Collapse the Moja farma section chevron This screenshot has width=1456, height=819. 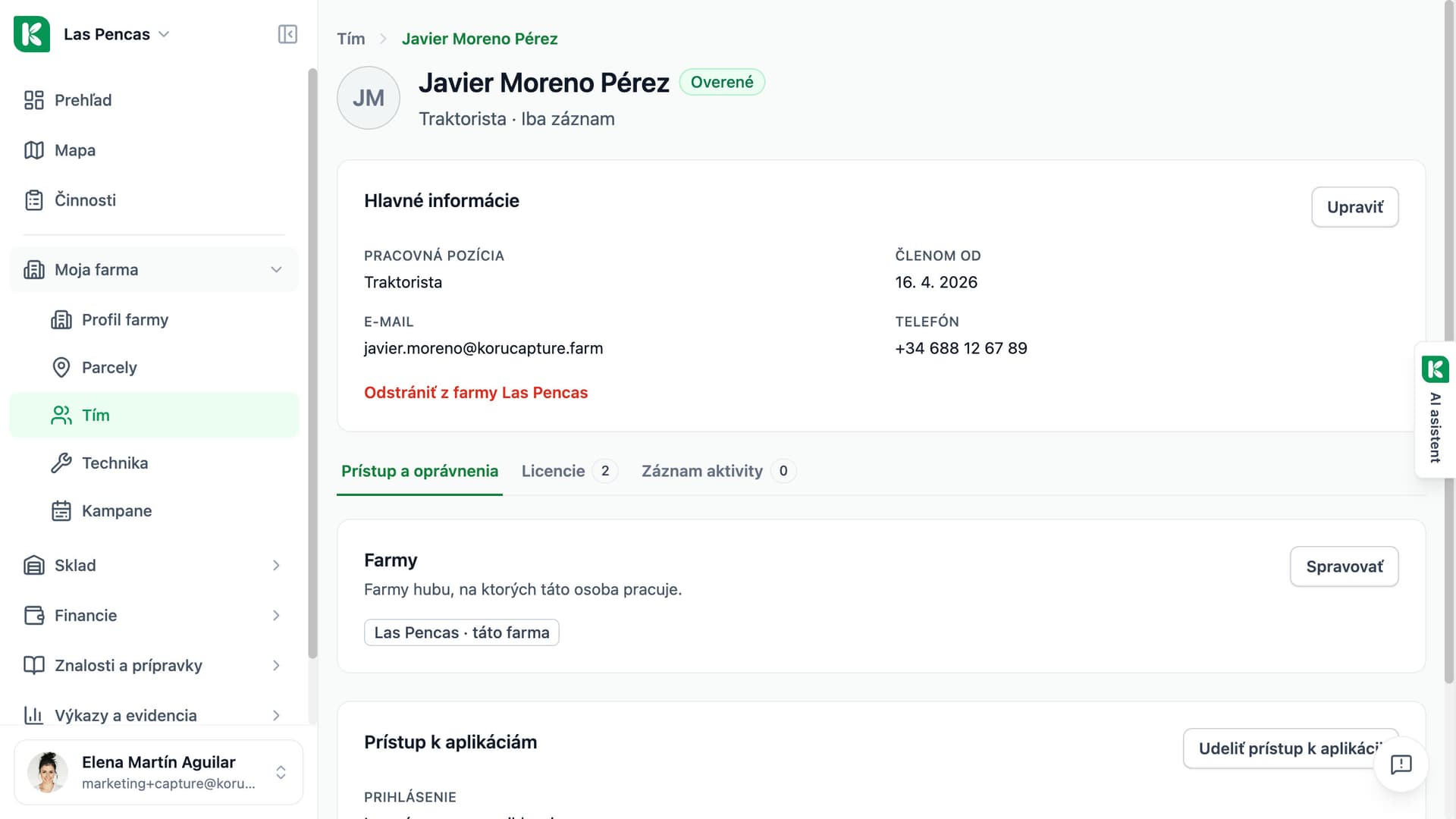point(276,270)
